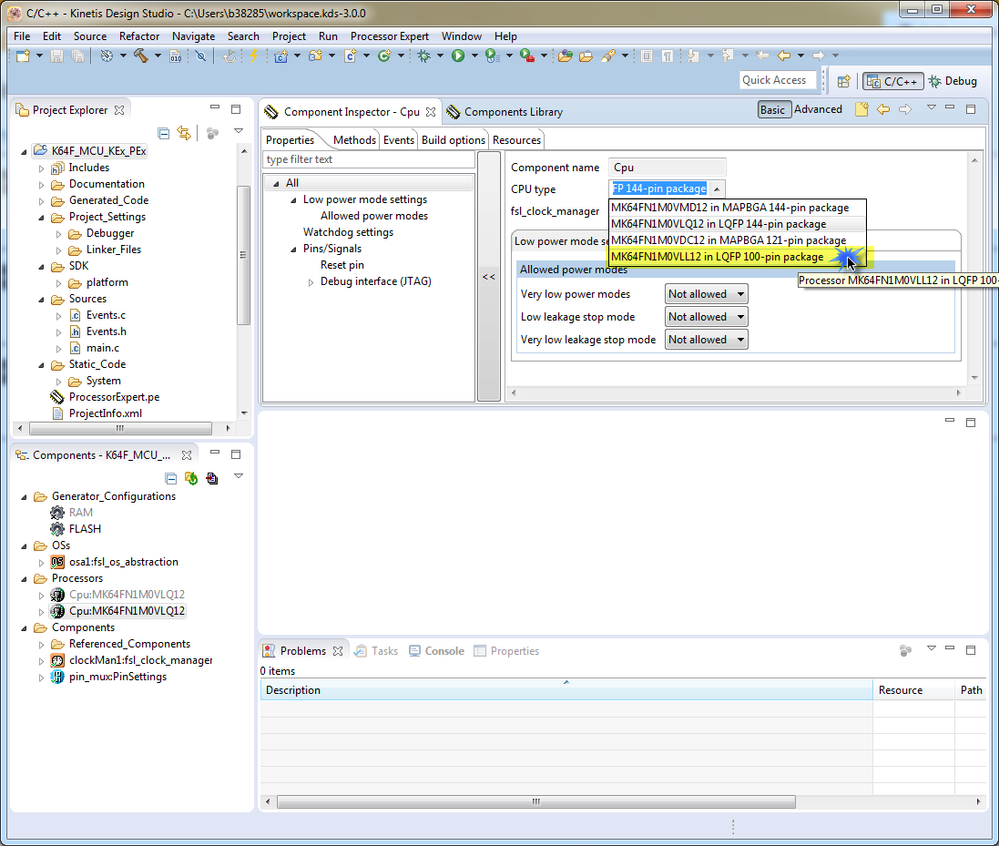Open the Processor Expert menu
The height and width of the screenshot is (846, 999).
(x=389, y=36)
